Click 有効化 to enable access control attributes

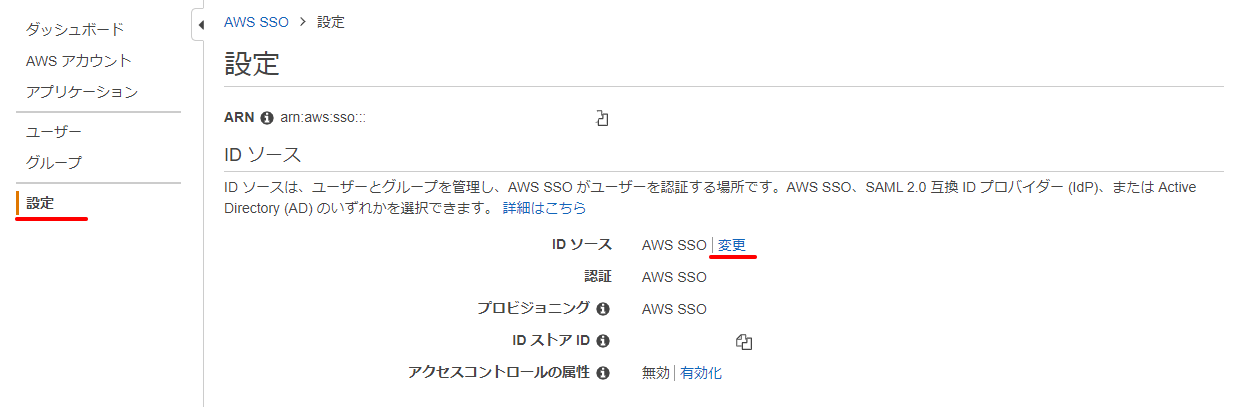(x=701, y=373)
